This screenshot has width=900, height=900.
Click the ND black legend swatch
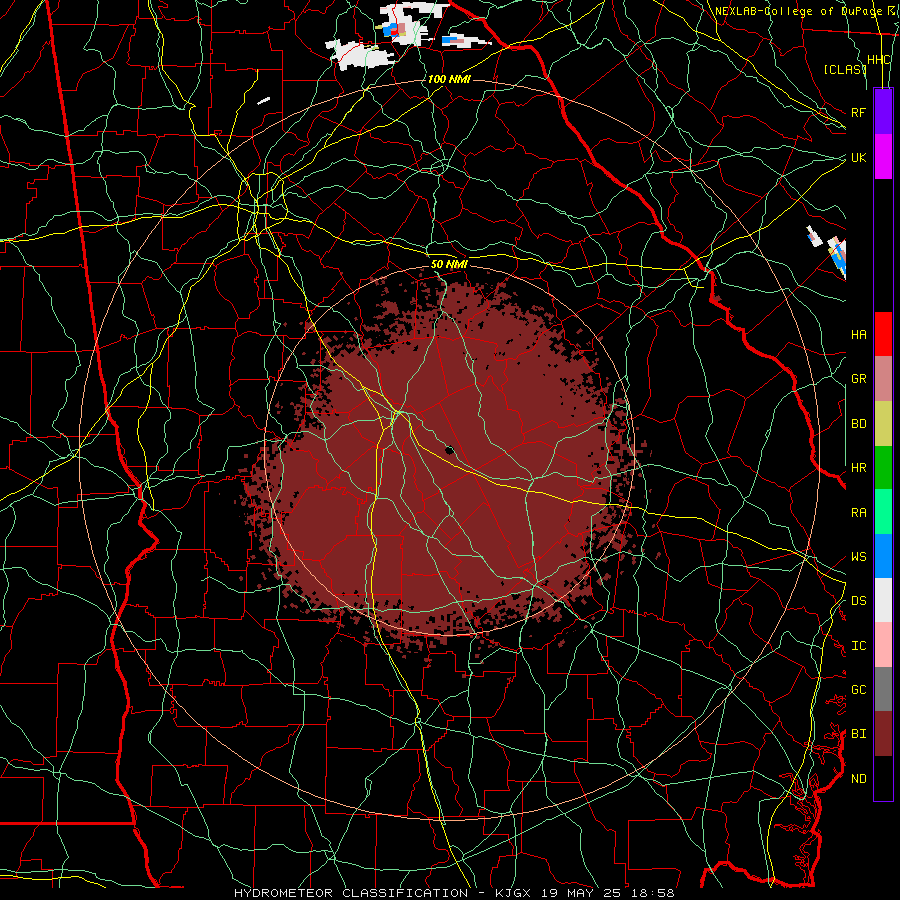883,778
